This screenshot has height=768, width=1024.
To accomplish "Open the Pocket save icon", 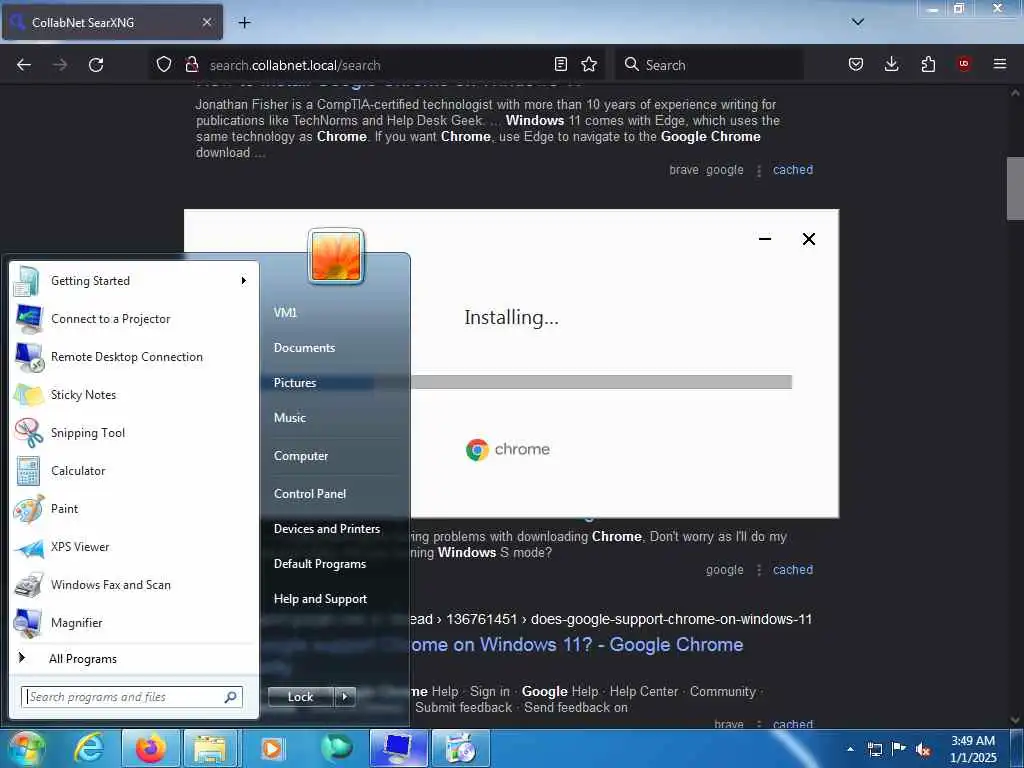I will pyautogui.click(x=856, y=64).
